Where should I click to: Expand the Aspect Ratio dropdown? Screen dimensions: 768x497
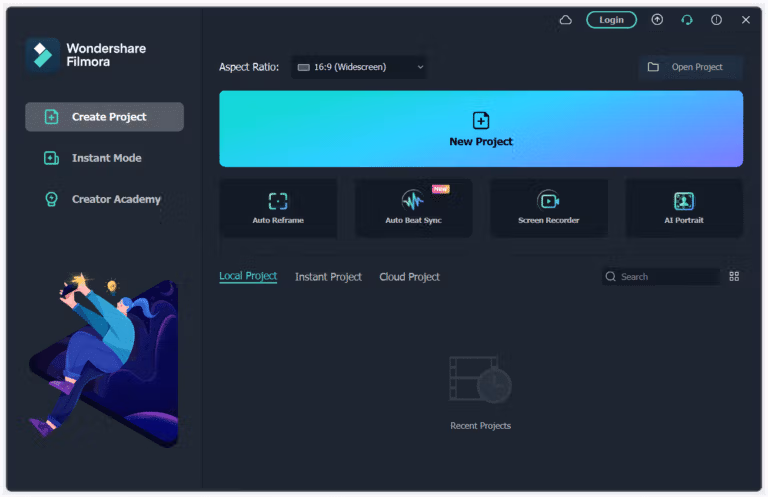coord(359,67)
